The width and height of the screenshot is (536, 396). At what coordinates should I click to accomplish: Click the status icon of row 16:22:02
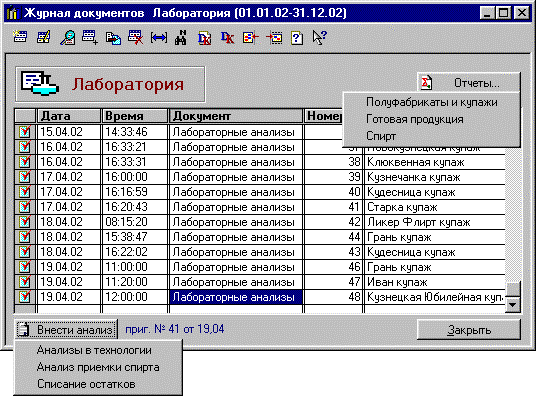(25, 252)
